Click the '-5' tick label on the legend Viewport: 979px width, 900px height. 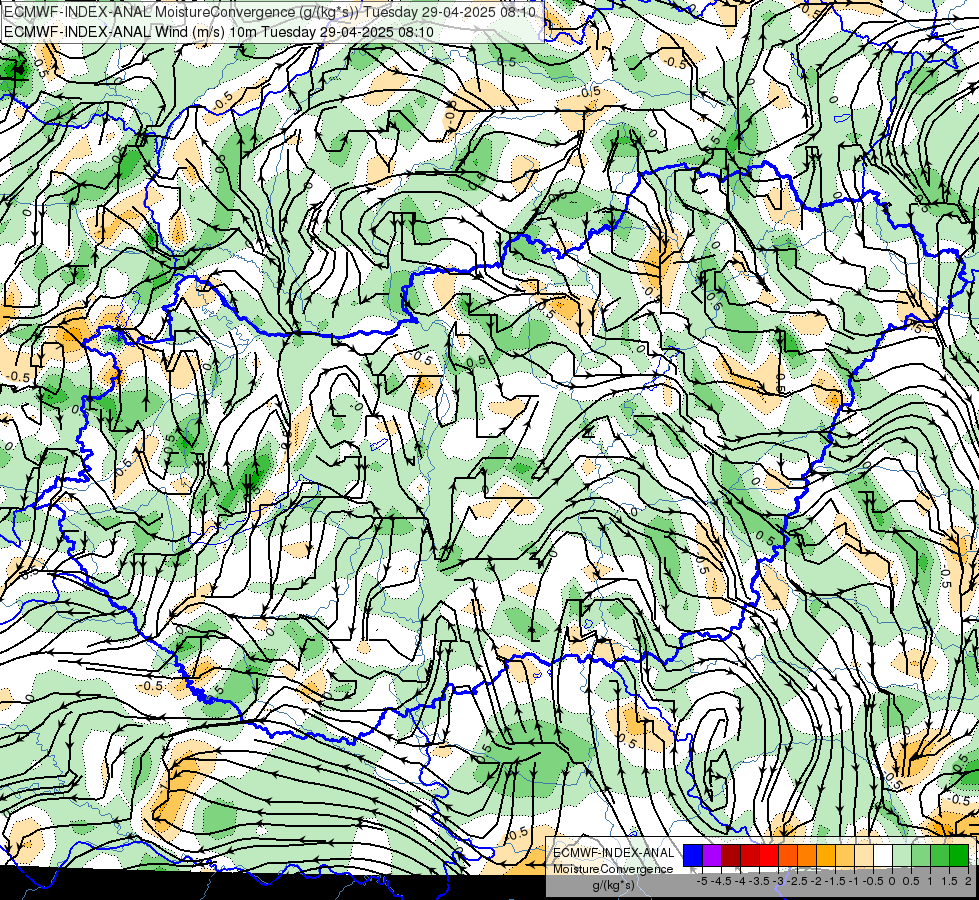point(702,881)
